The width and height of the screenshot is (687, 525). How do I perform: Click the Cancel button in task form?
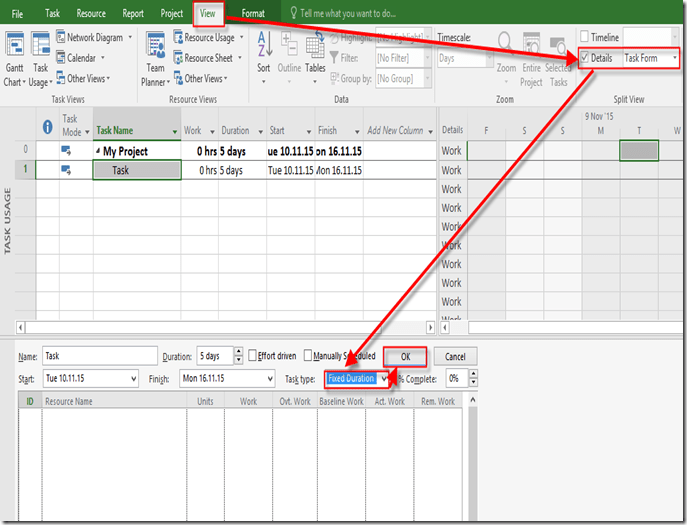pyautogui.click(x=455, y=356)
